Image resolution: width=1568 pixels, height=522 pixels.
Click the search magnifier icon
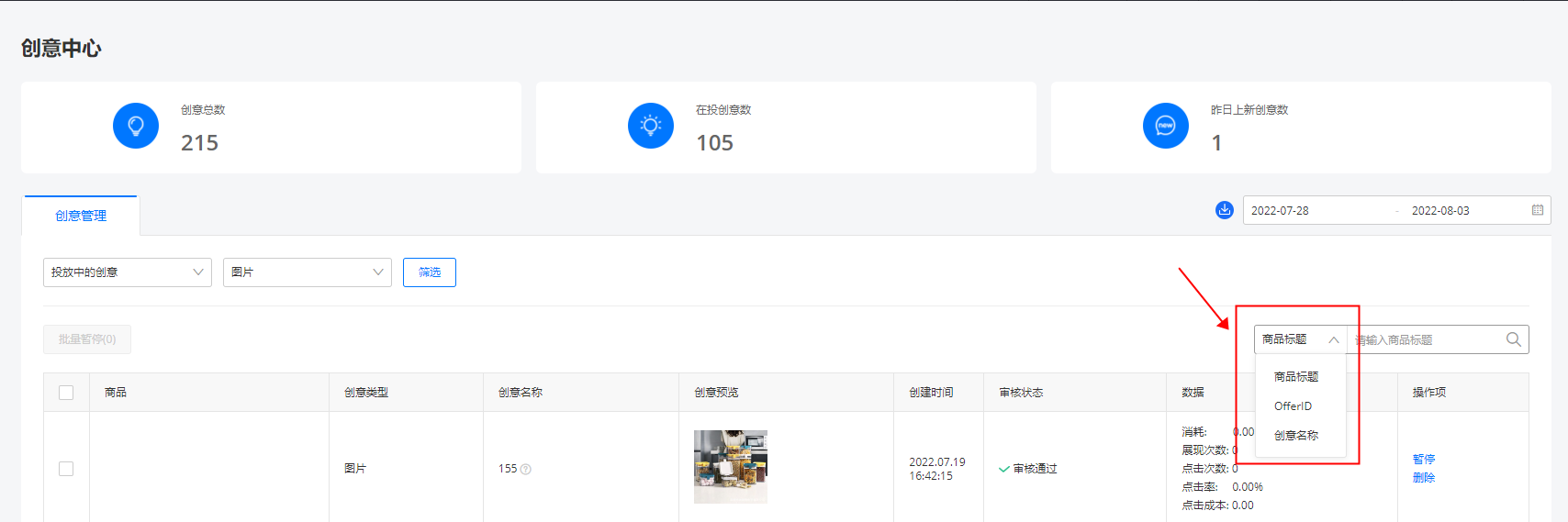click(x=1513, y=339)
